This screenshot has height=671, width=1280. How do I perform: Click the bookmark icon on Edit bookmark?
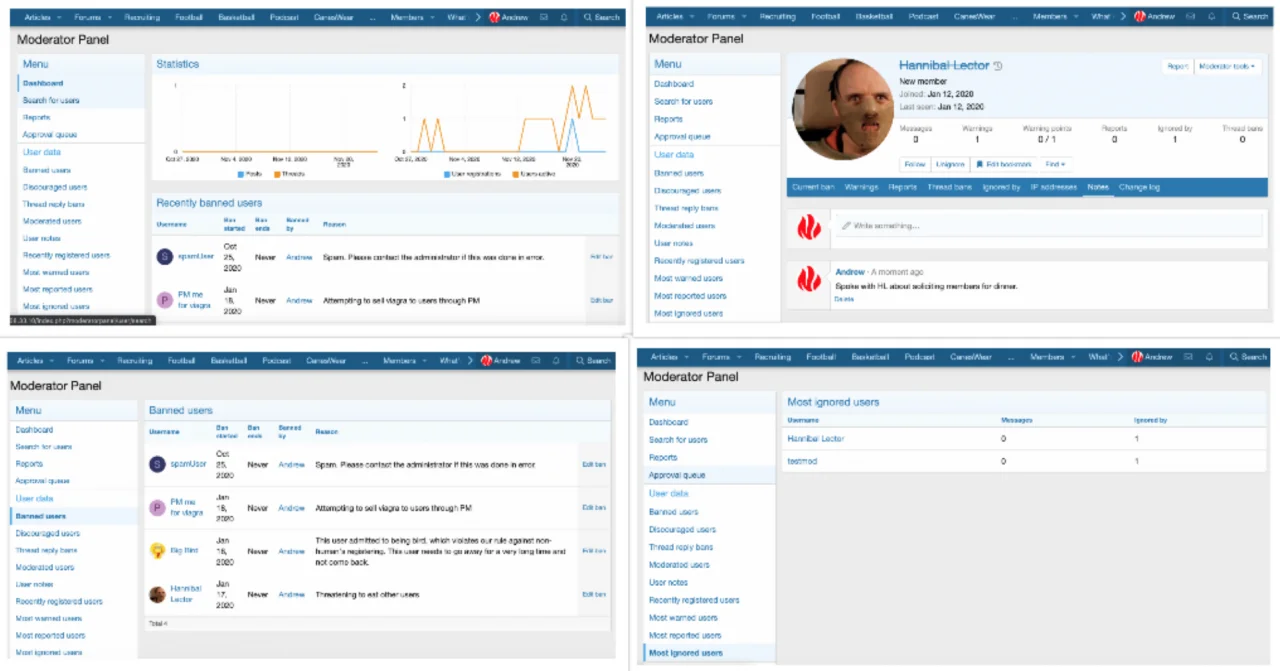click(979, 164)
